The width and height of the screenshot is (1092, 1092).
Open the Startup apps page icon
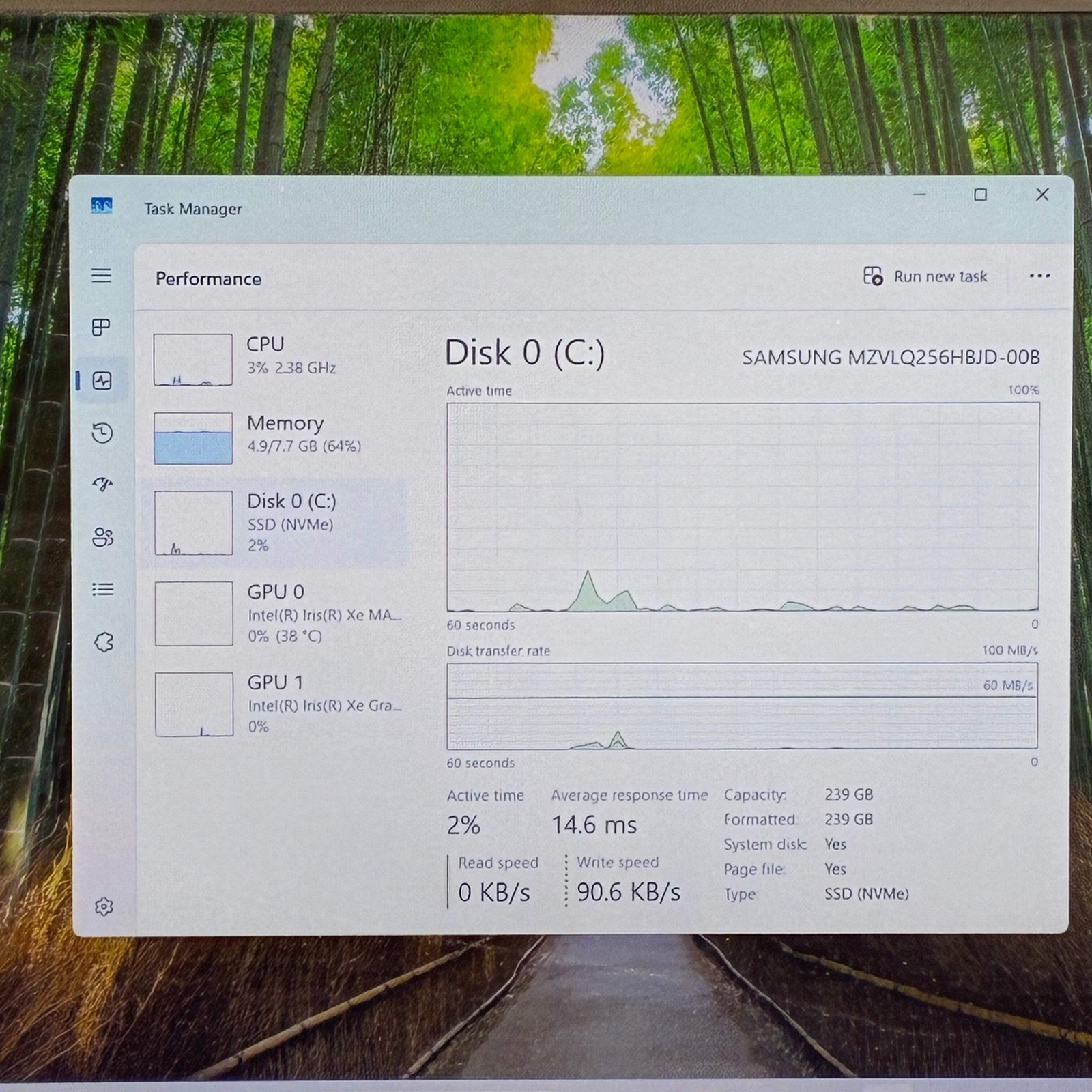click(x=102, y=485)
